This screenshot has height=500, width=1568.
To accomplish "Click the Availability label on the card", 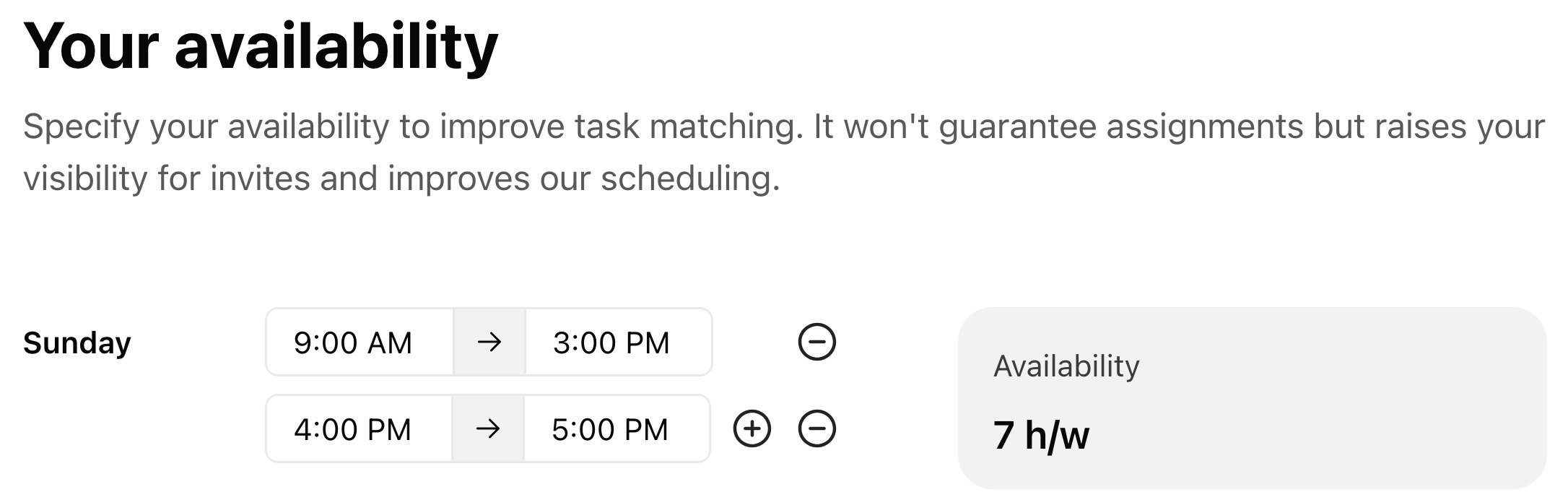I will click(x=1066, y=366).
